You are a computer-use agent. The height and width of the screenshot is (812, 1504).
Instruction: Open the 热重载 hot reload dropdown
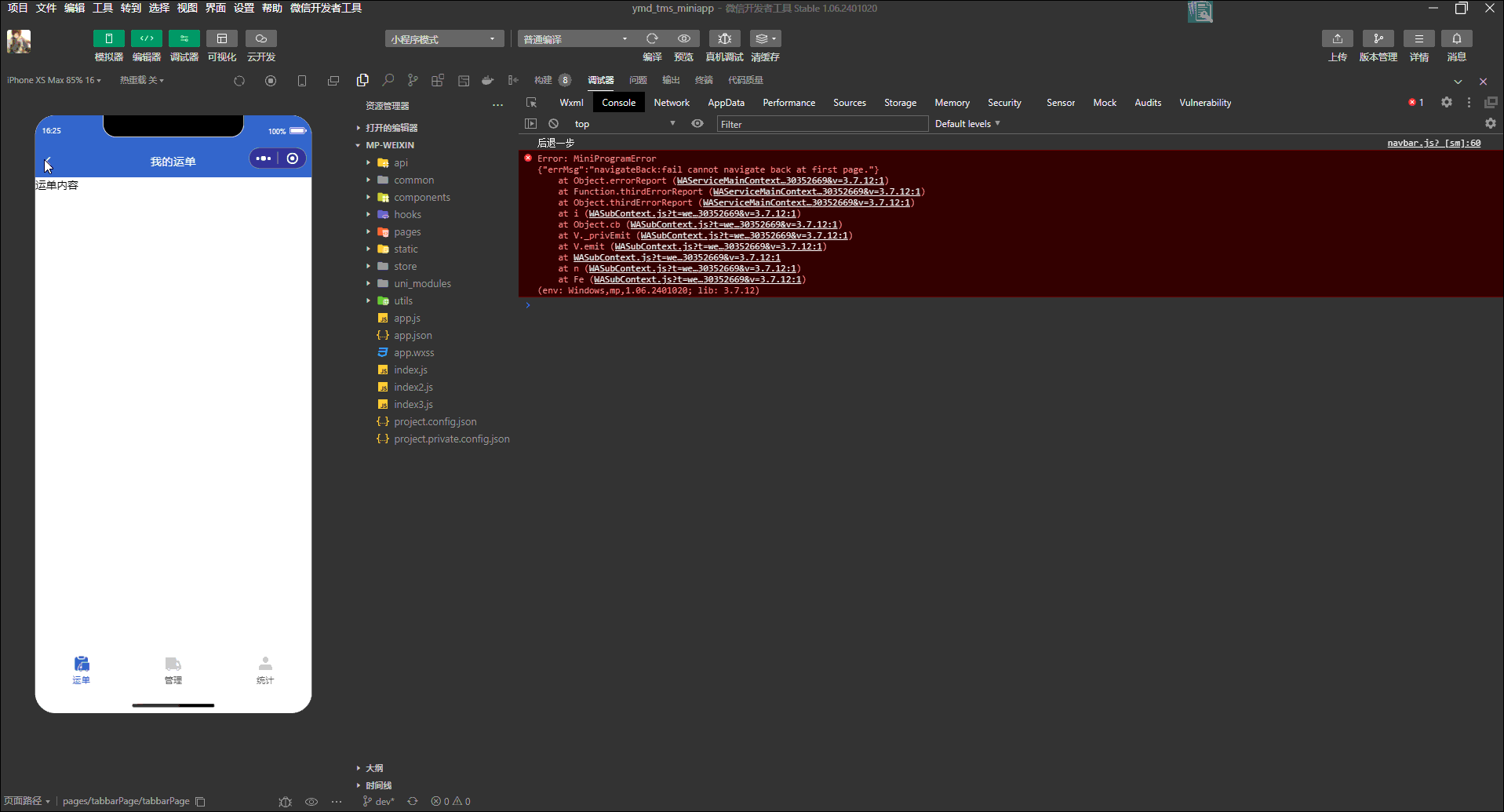point(142,80)
